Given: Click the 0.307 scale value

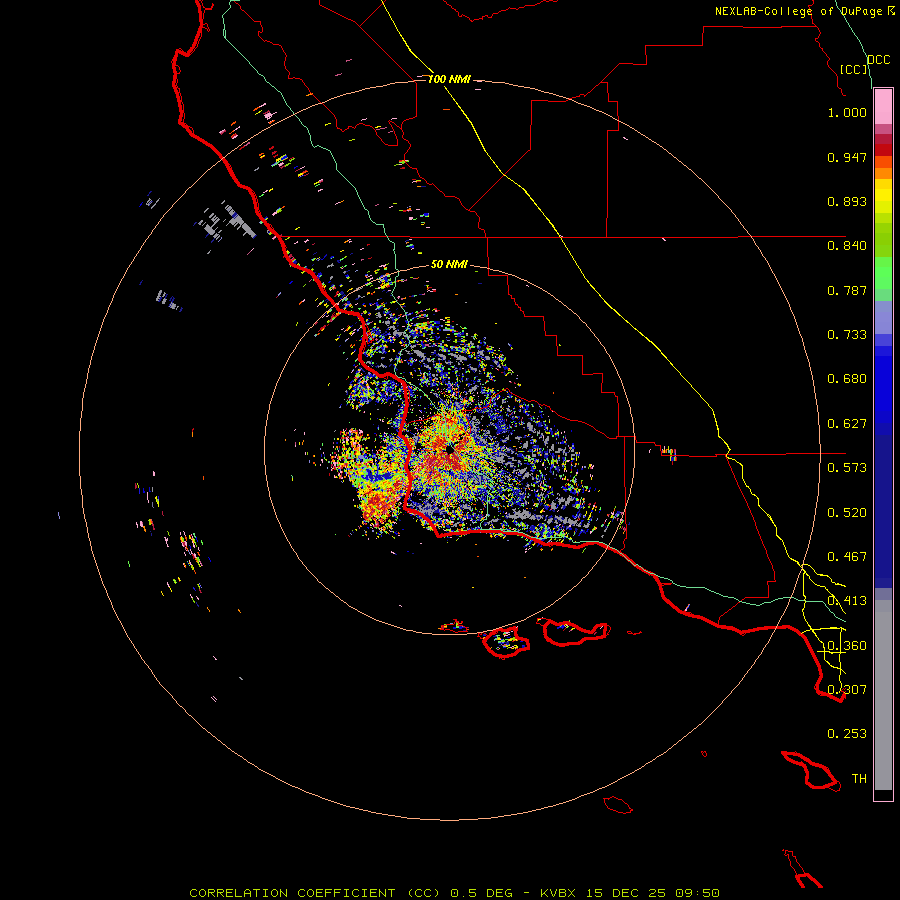Looking at the screenshot, I should (847, 690).
